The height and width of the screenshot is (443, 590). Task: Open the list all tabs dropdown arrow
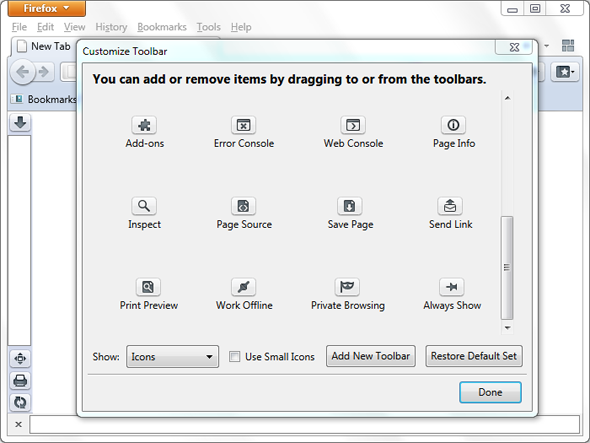click(546, 46)
